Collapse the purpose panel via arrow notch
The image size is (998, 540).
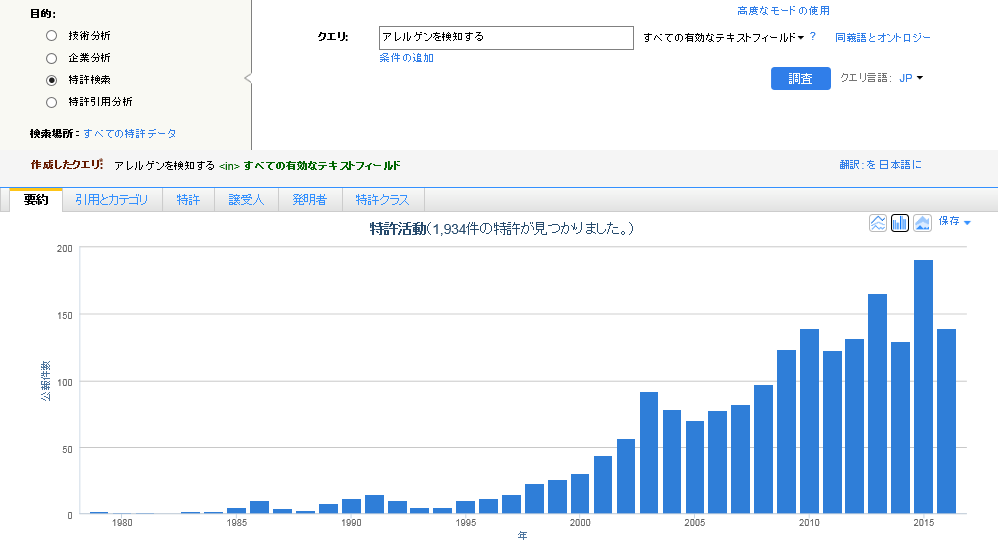pos(248,78)
